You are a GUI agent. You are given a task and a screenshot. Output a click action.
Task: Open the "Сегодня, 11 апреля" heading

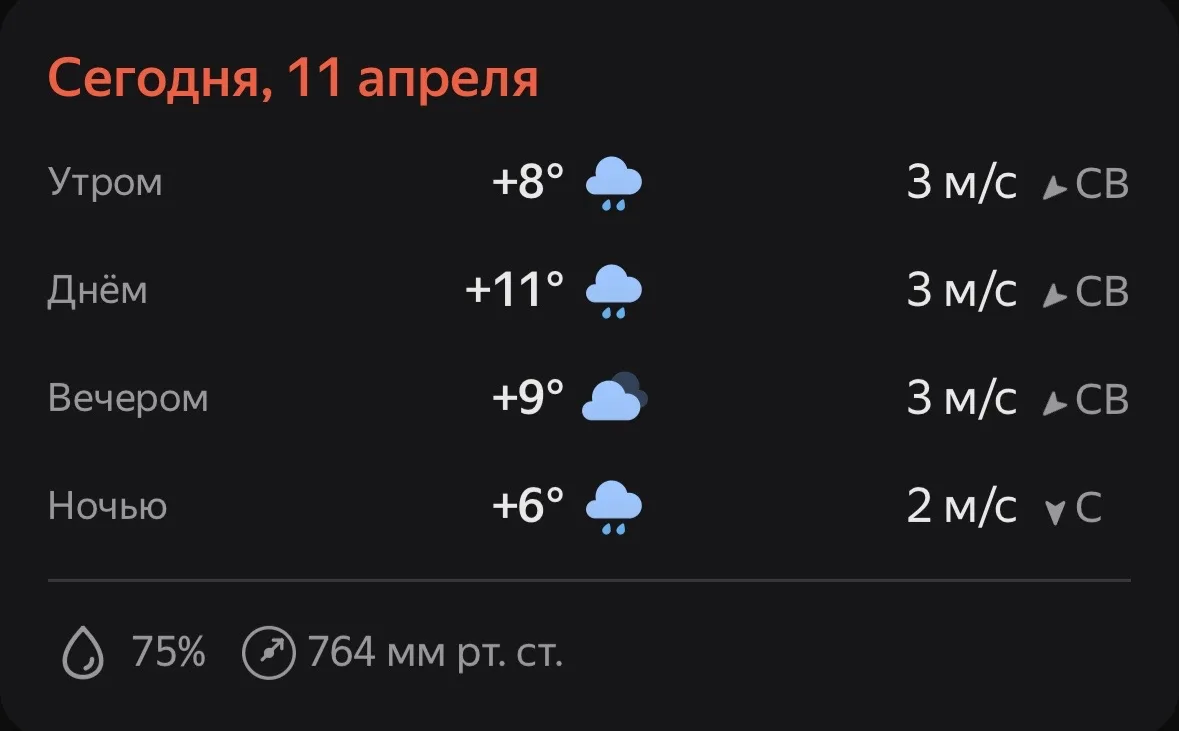coord(293,79)
